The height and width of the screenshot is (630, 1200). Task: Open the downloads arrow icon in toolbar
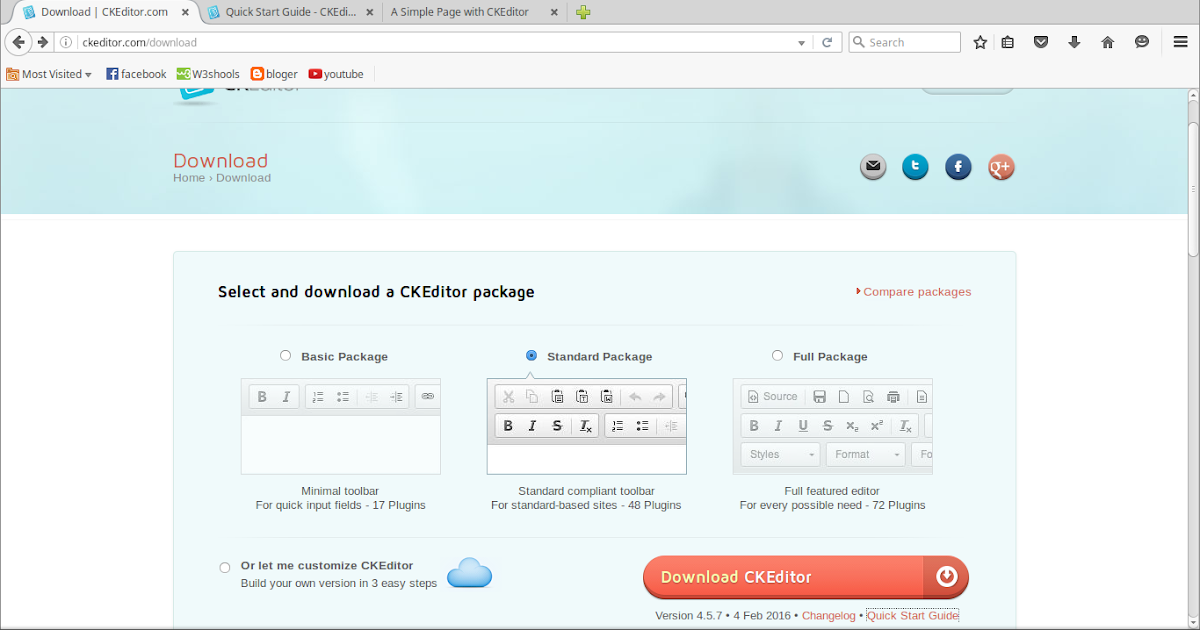(1074, 42)
